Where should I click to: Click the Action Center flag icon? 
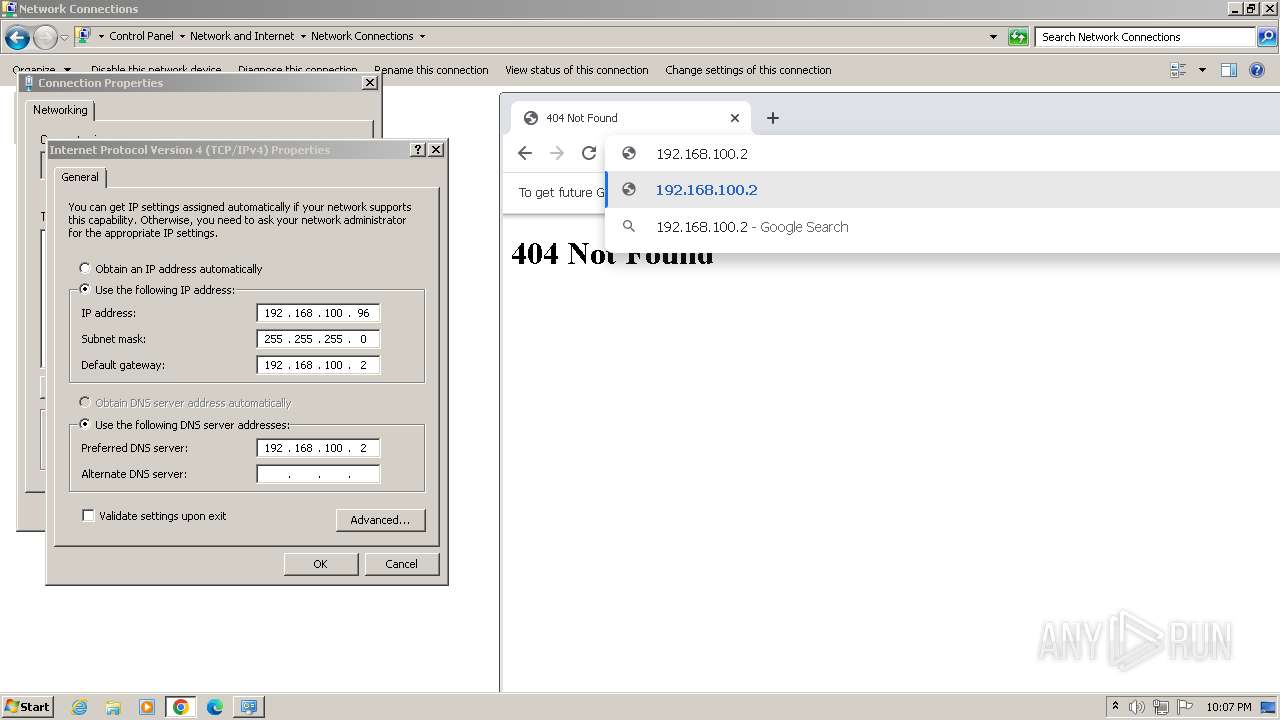[x=1185, y=707]
